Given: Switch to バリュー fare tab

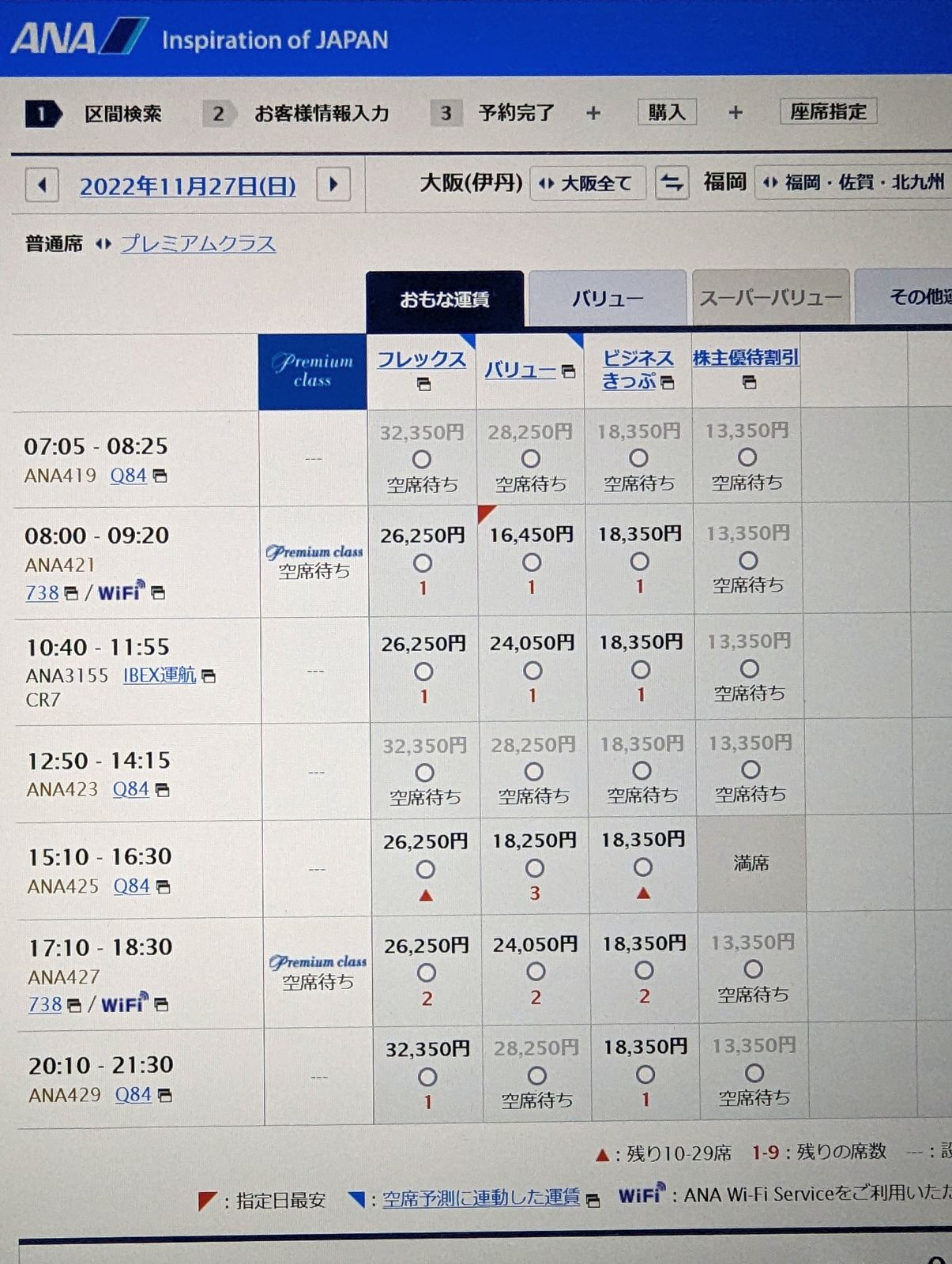Looking at the screenshot, I should pyautogui.click(x=607, y=299).
